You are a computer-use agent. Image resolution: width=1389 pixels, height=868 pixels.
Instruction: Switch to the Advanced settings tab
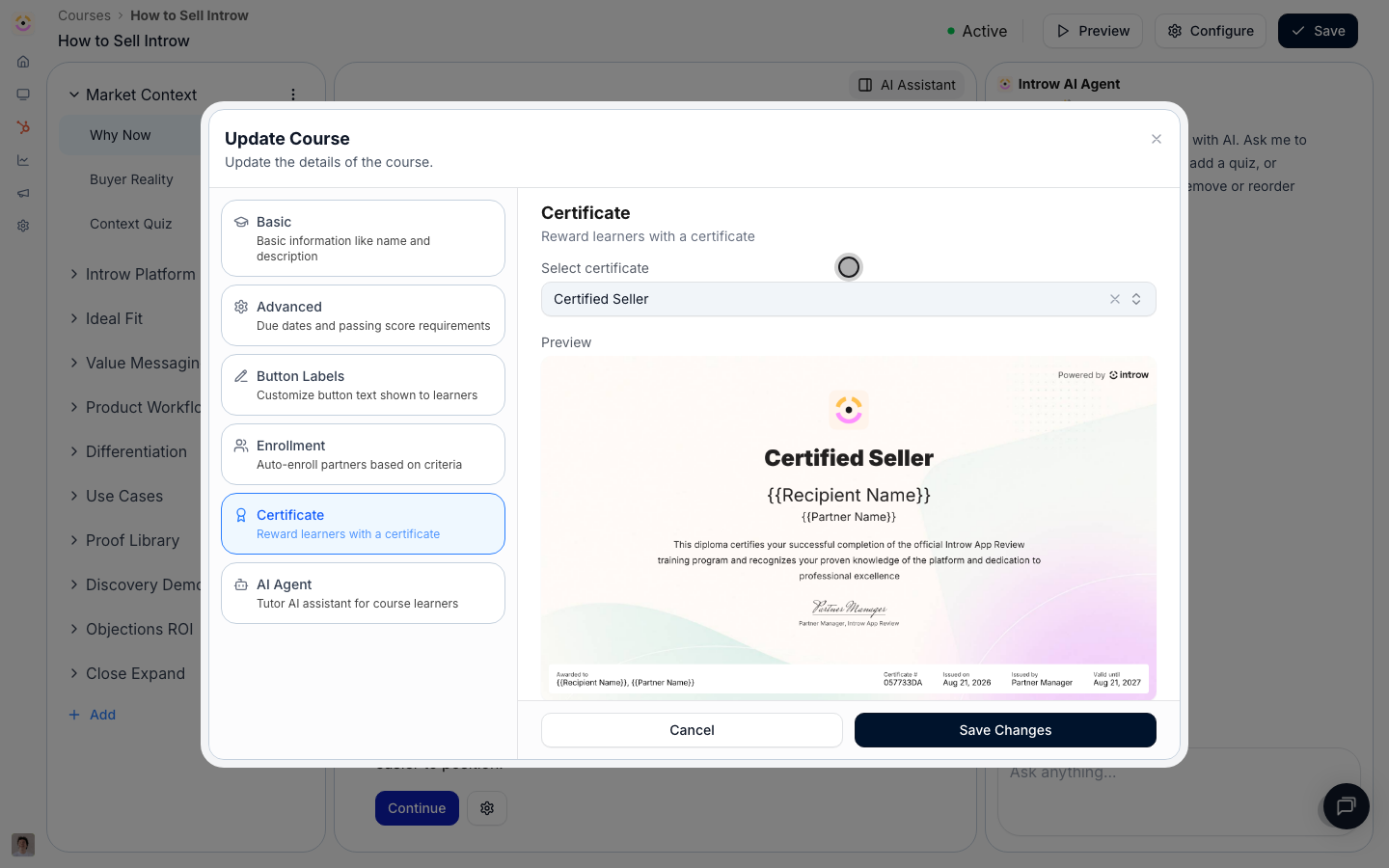tap(363, 315)
